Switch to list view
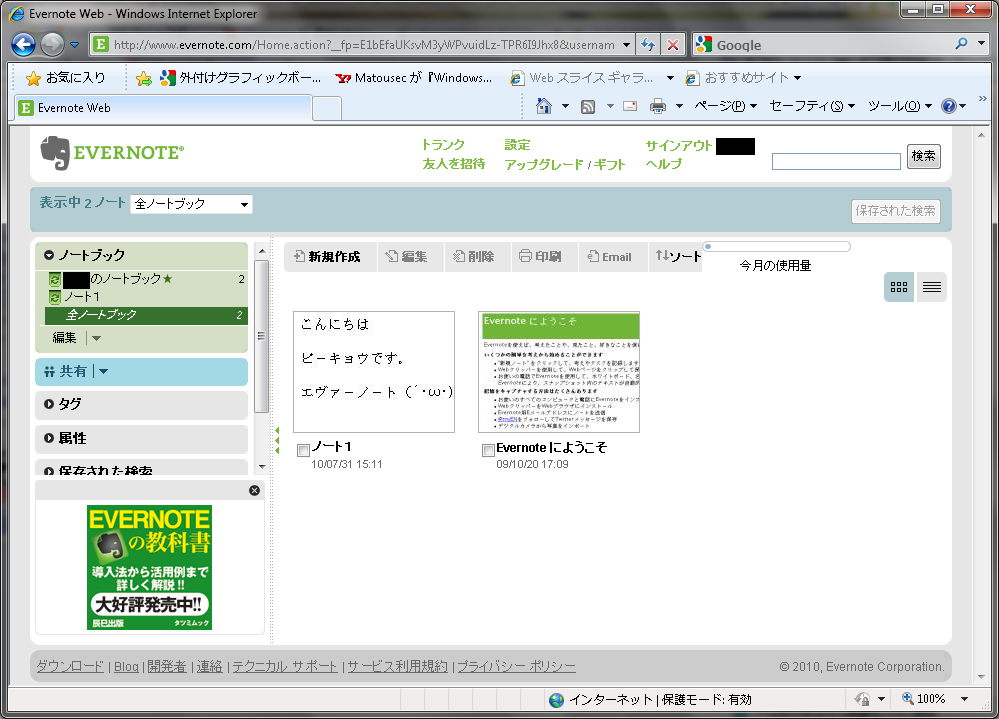The image size is (999, 719). pyautogui.click(x=931, y=287)
